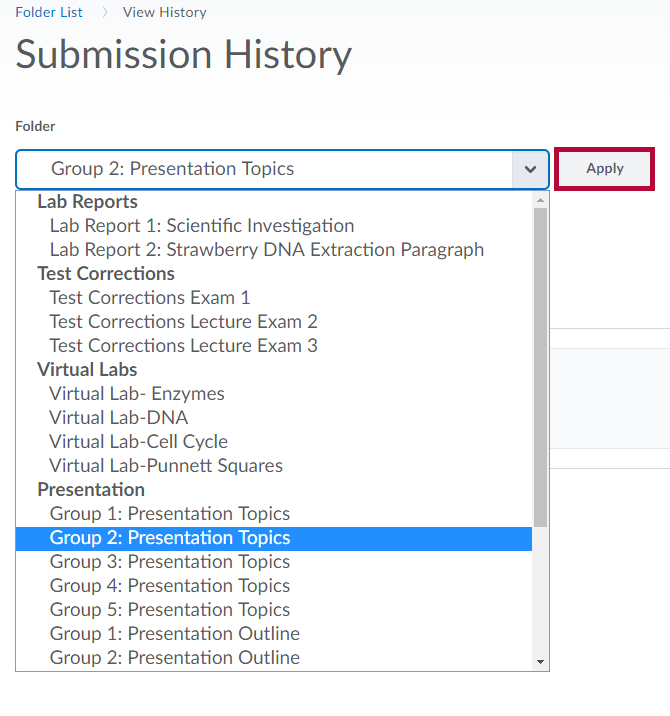Choose Test Corrections Lecture Exam 3
Screen dimensions: 670x716
click(x=183, y=346)
